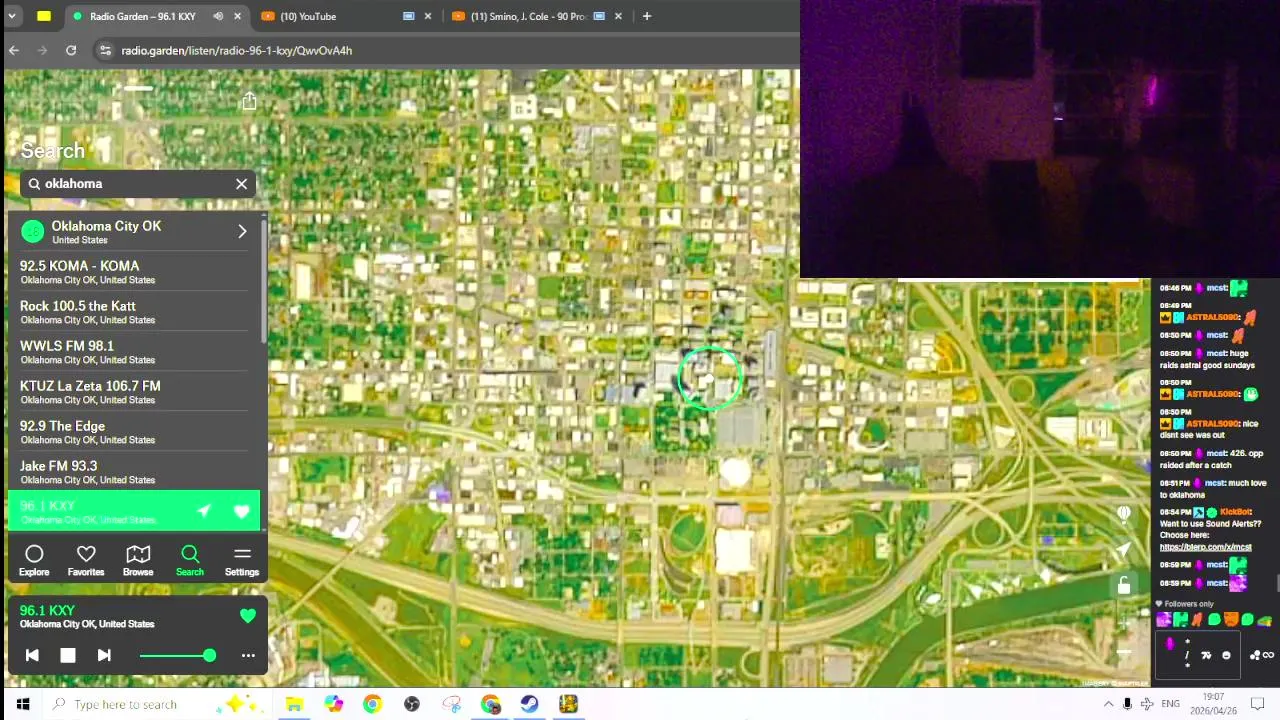The height and width of the screenshot is (720, 1280).
Task: Zoom in the map with plus
Action: tap(1124, 621)
